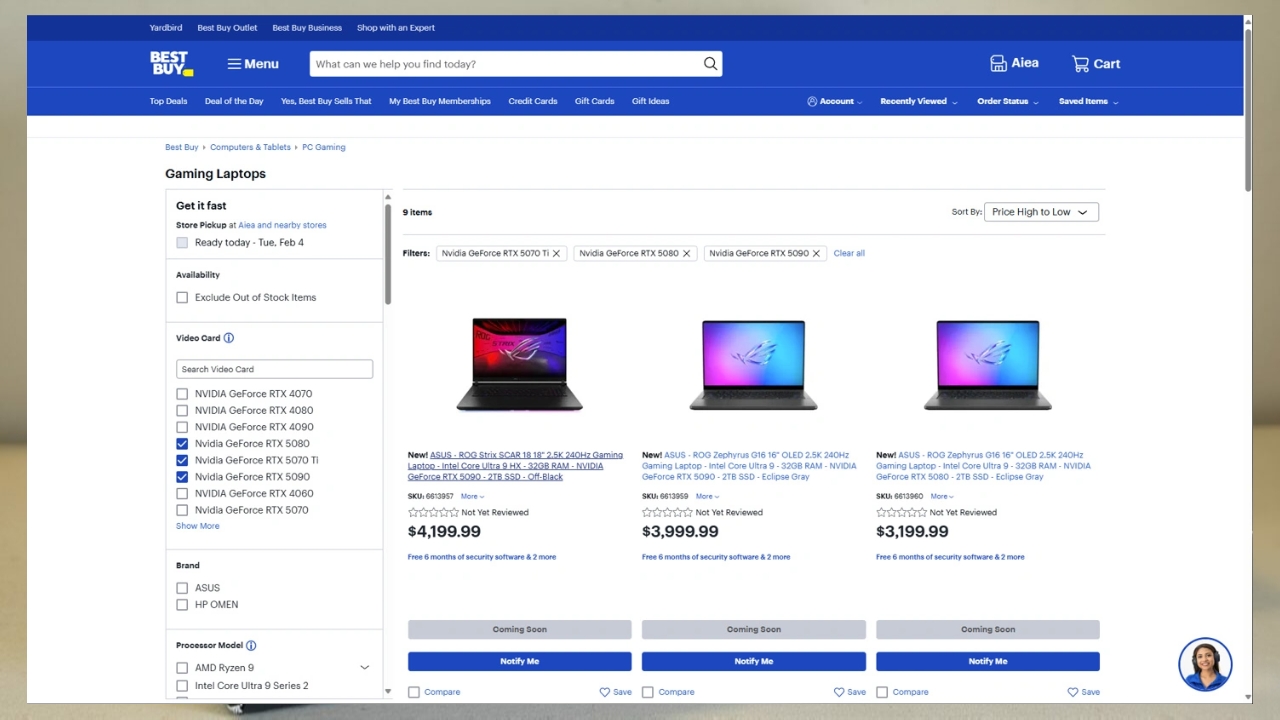Click Notify Me for ROG Strix SCAR

point(520,661)
